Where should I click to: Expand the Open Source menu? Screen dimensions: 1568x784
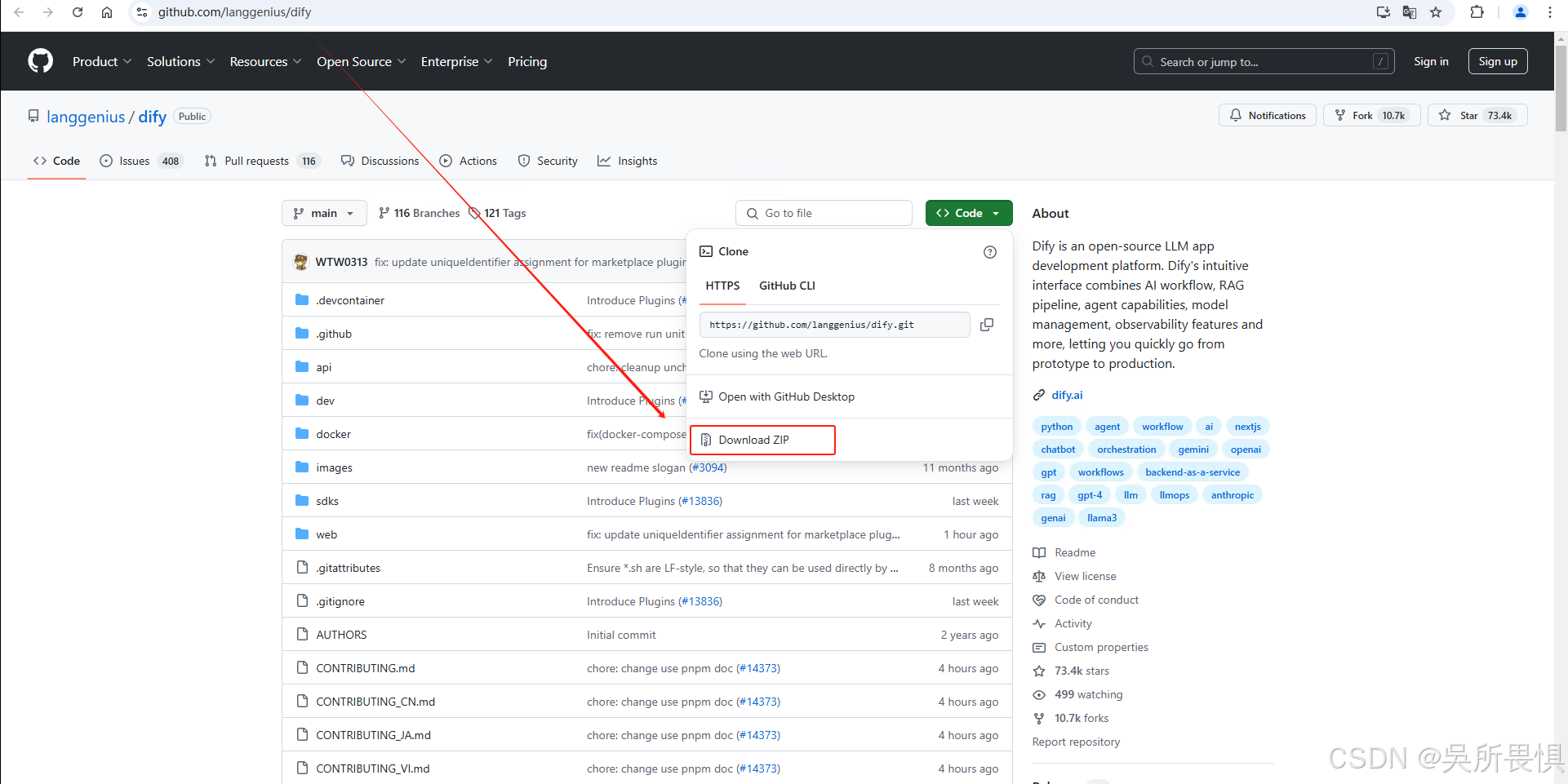(x=361, y=61)
